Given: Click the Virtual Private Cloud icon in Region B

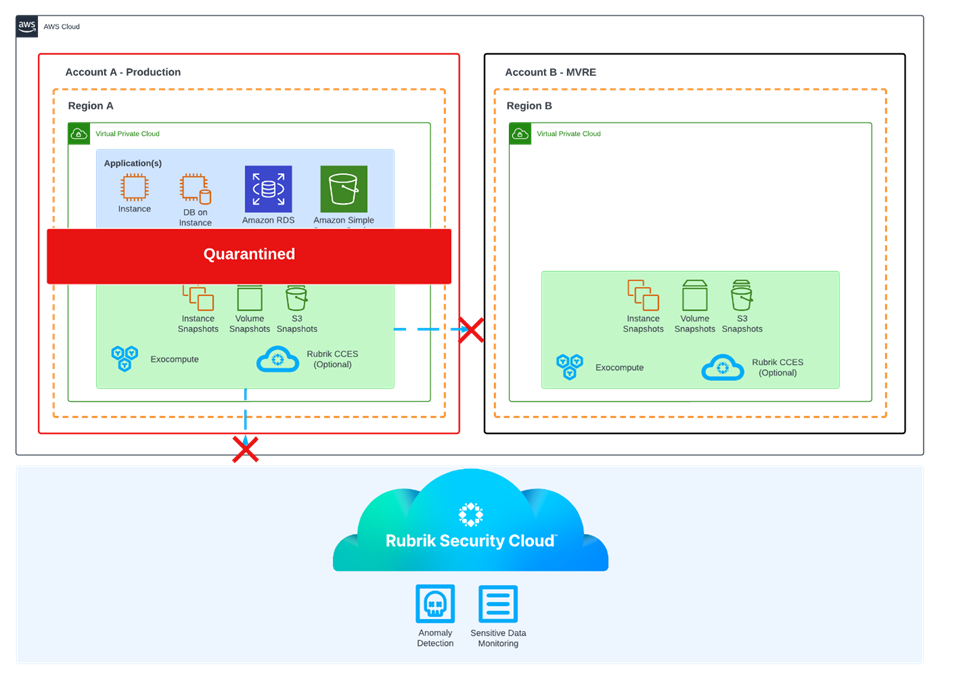Looking at the screenshot, I should tap(520, 133).
